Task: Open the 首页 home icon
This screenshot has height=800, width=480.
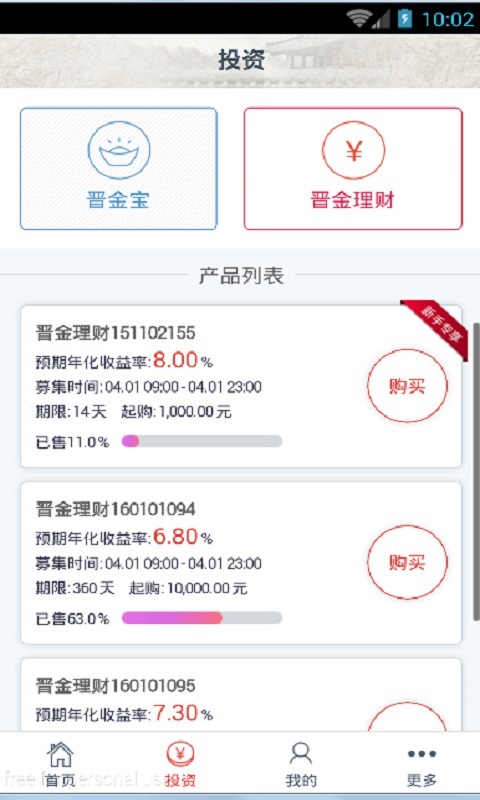Action: pos(60,754)
